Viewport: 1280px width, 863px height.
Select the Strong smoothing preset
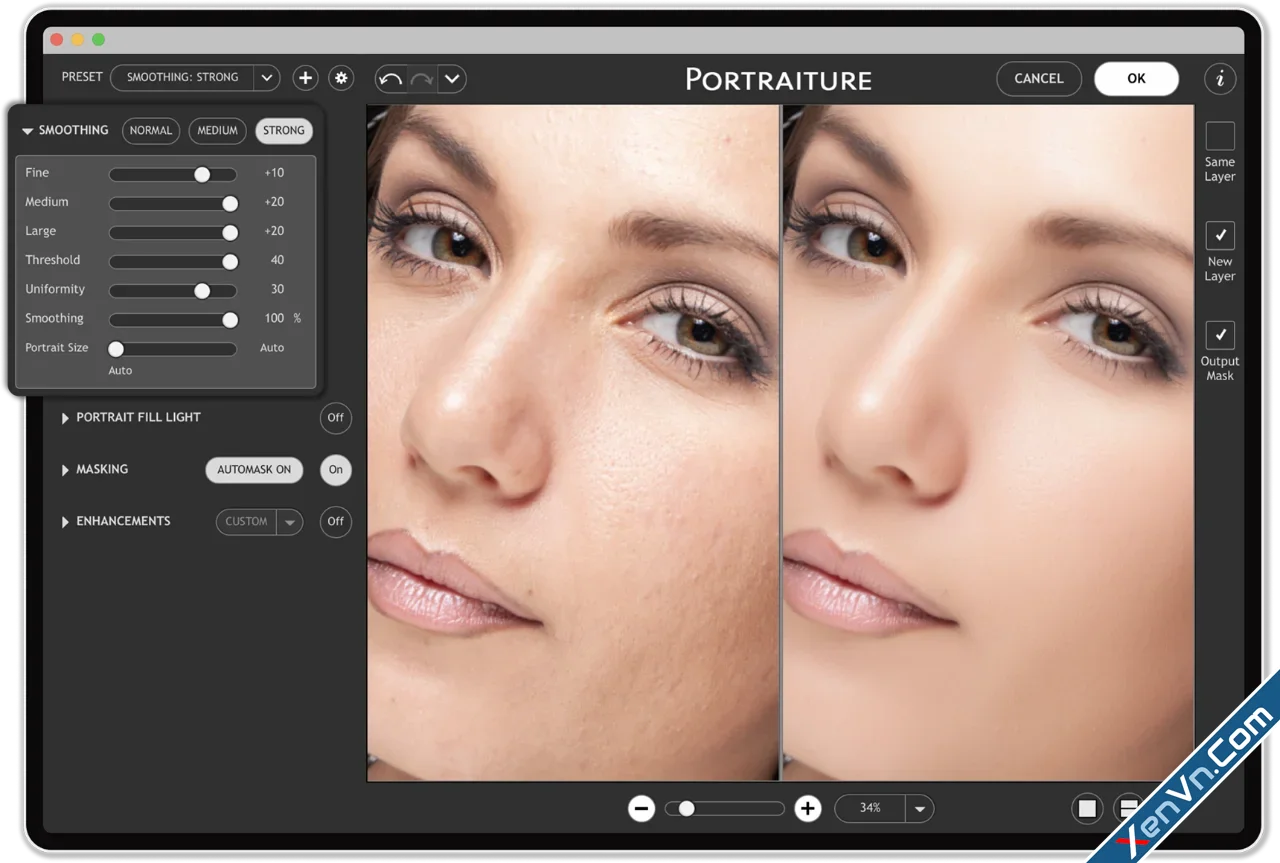pos(284,130)
